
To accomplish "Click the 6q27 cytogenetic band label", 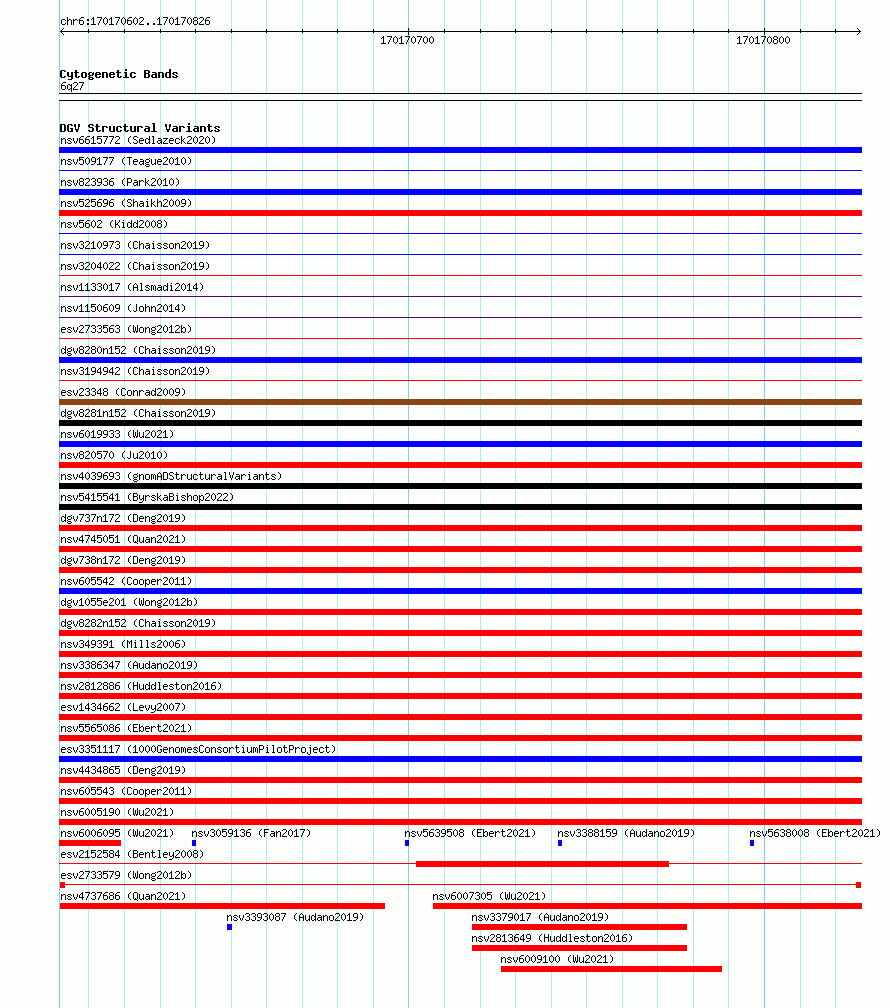I will tap(72, 86).
